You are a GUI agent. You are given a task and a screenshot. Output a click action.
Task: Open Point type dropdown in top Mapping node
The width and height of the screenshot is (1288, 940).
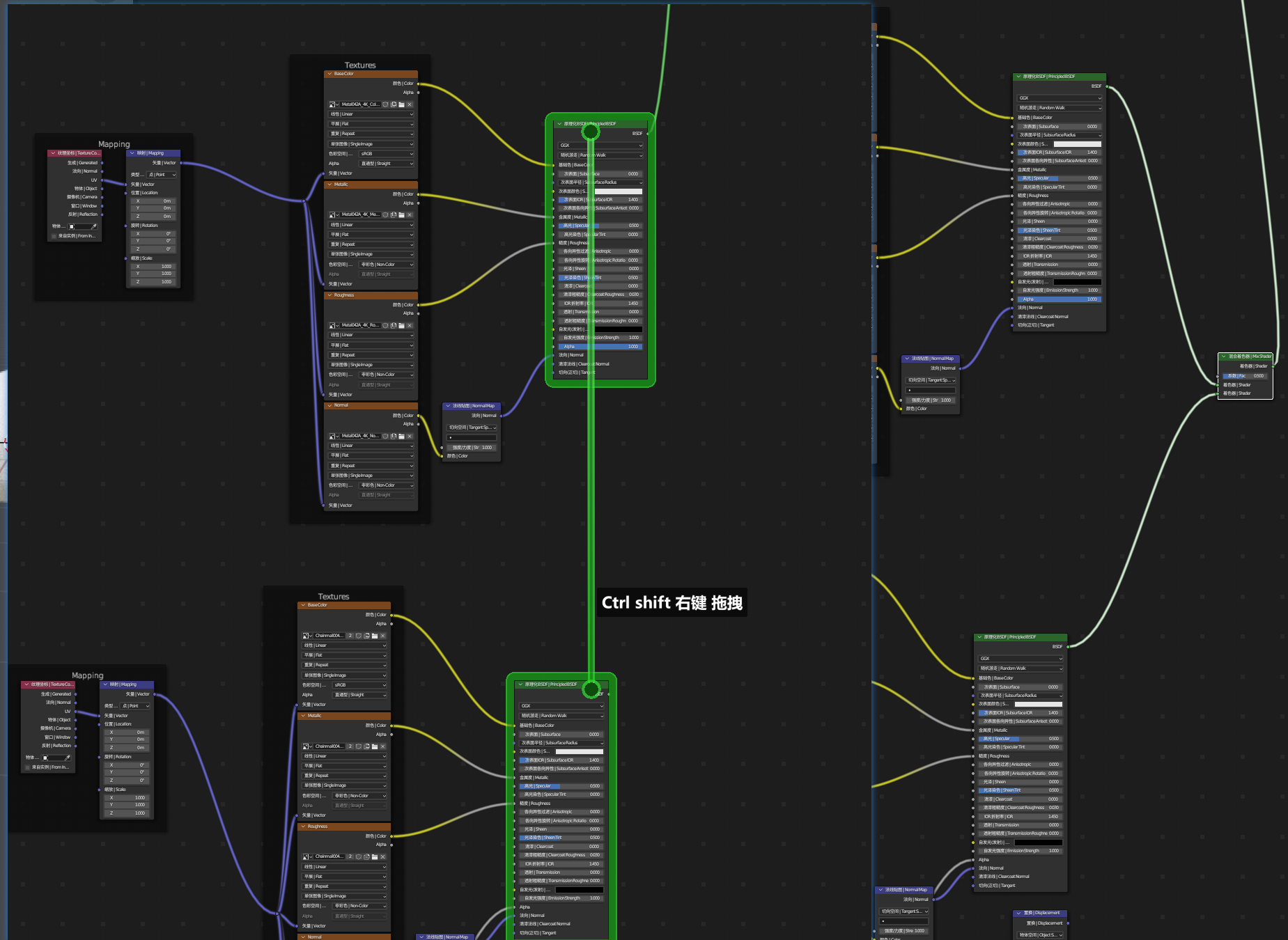(161, 175)
